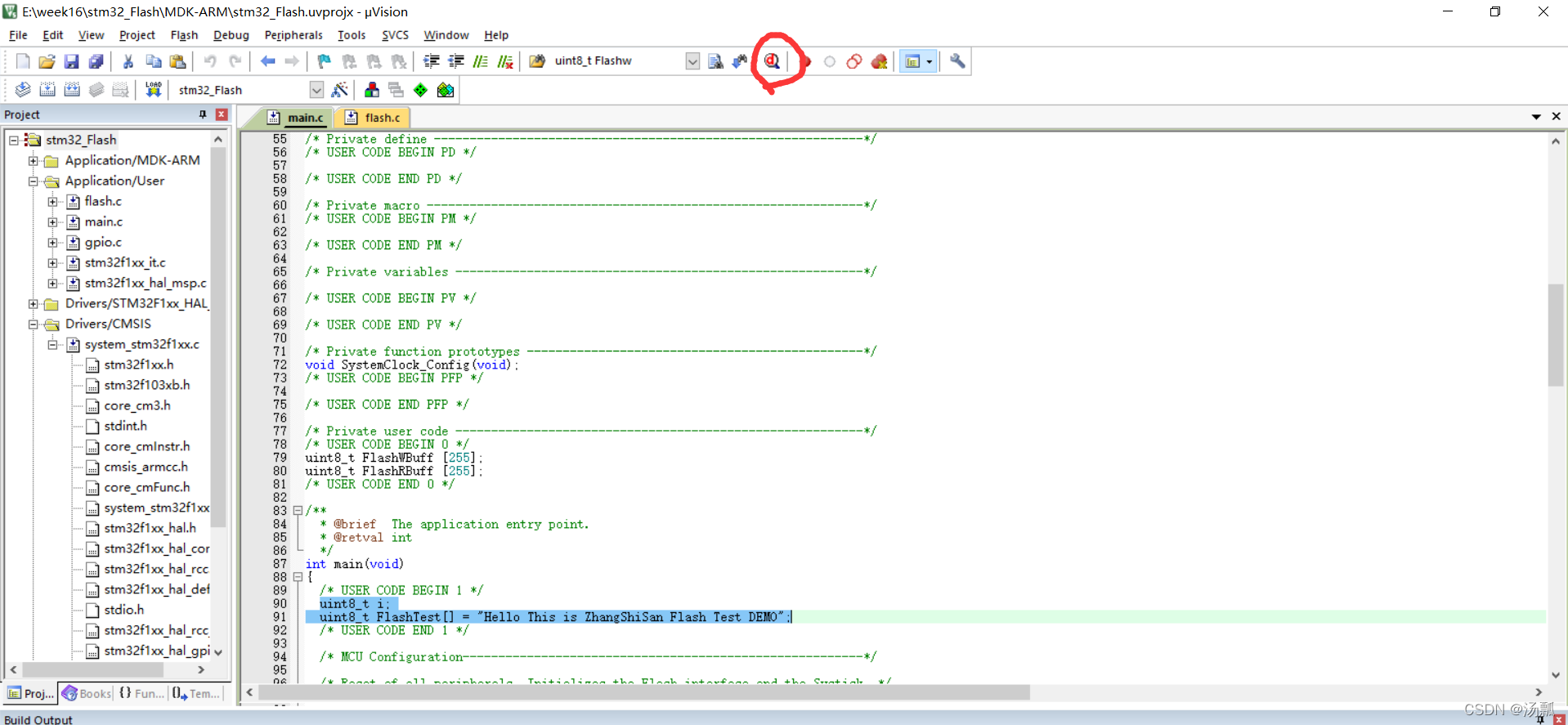Click the Open file folder icon
The image size is (1568, 725).
click(x=47, y=61)
